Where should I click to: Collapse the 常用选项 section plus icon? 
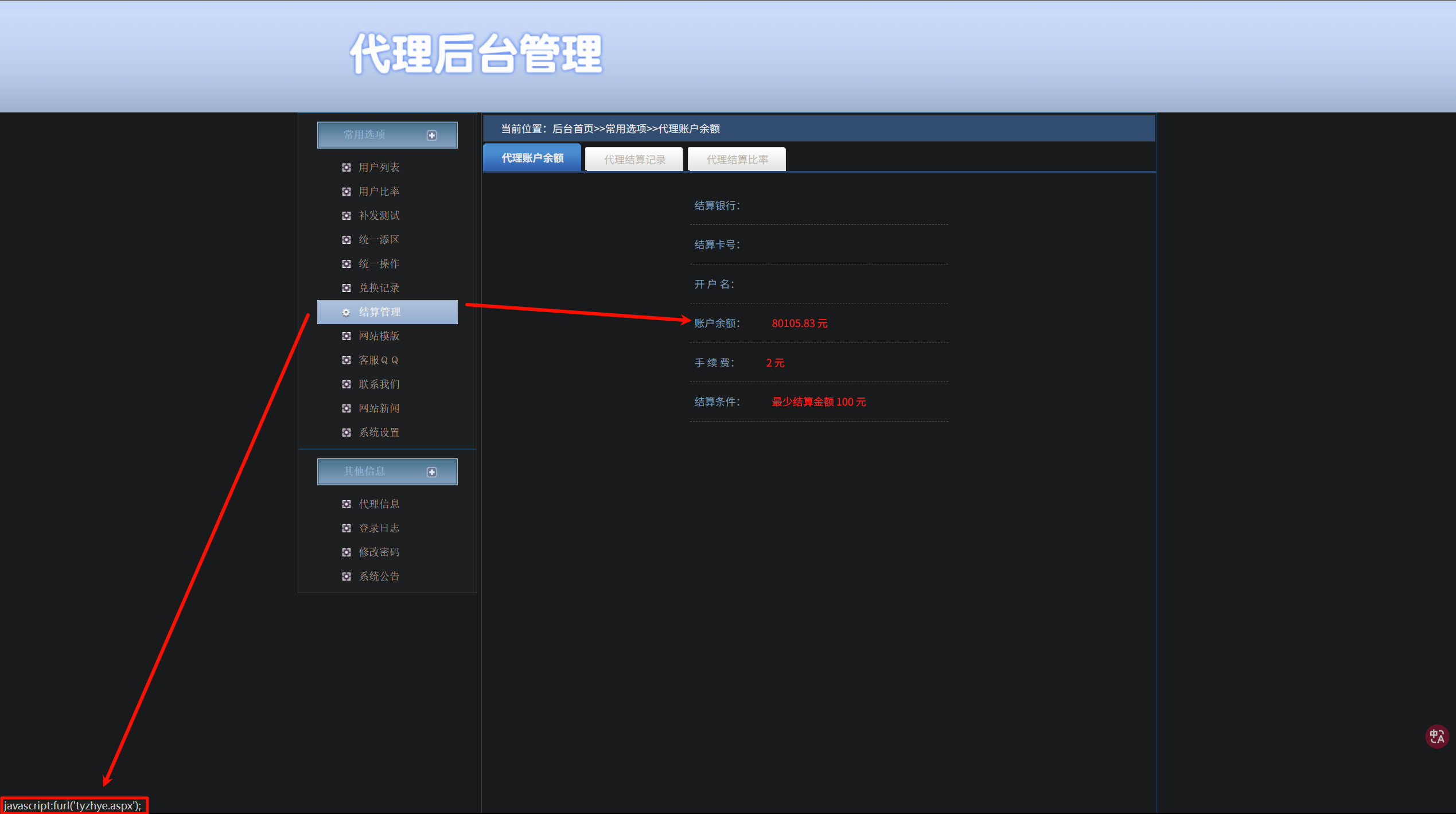[x=432, y=135]
